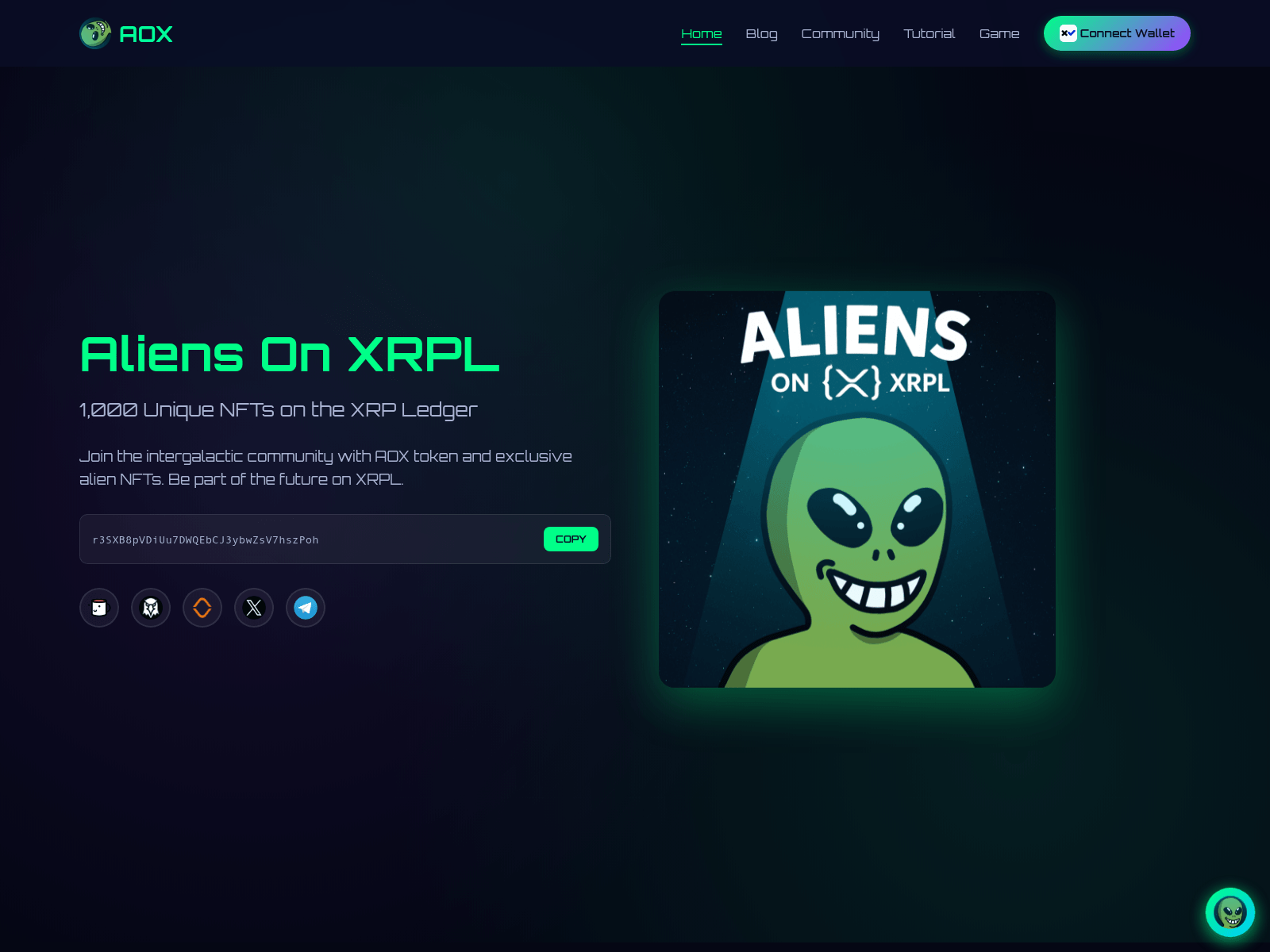The image size is (1270, 952).
Task: Click the r3SXB8pVDiUu7DWQEbCJ3ybwZsV7hszPoh address field
Action: pos(345,539)
